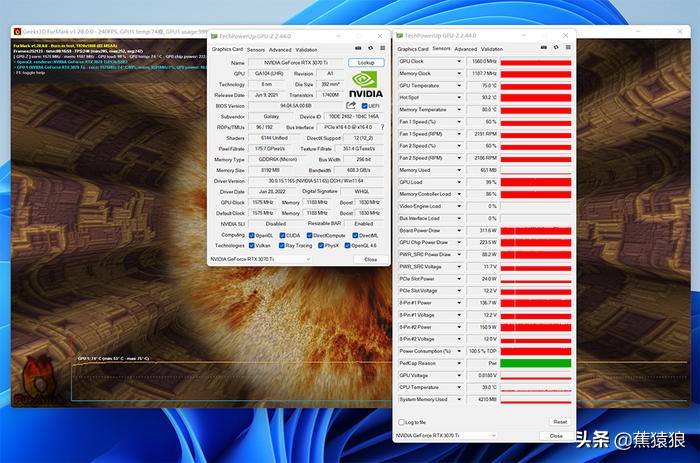
Task: Open Validation tab in Sensors window
Action: pos(494,49)
